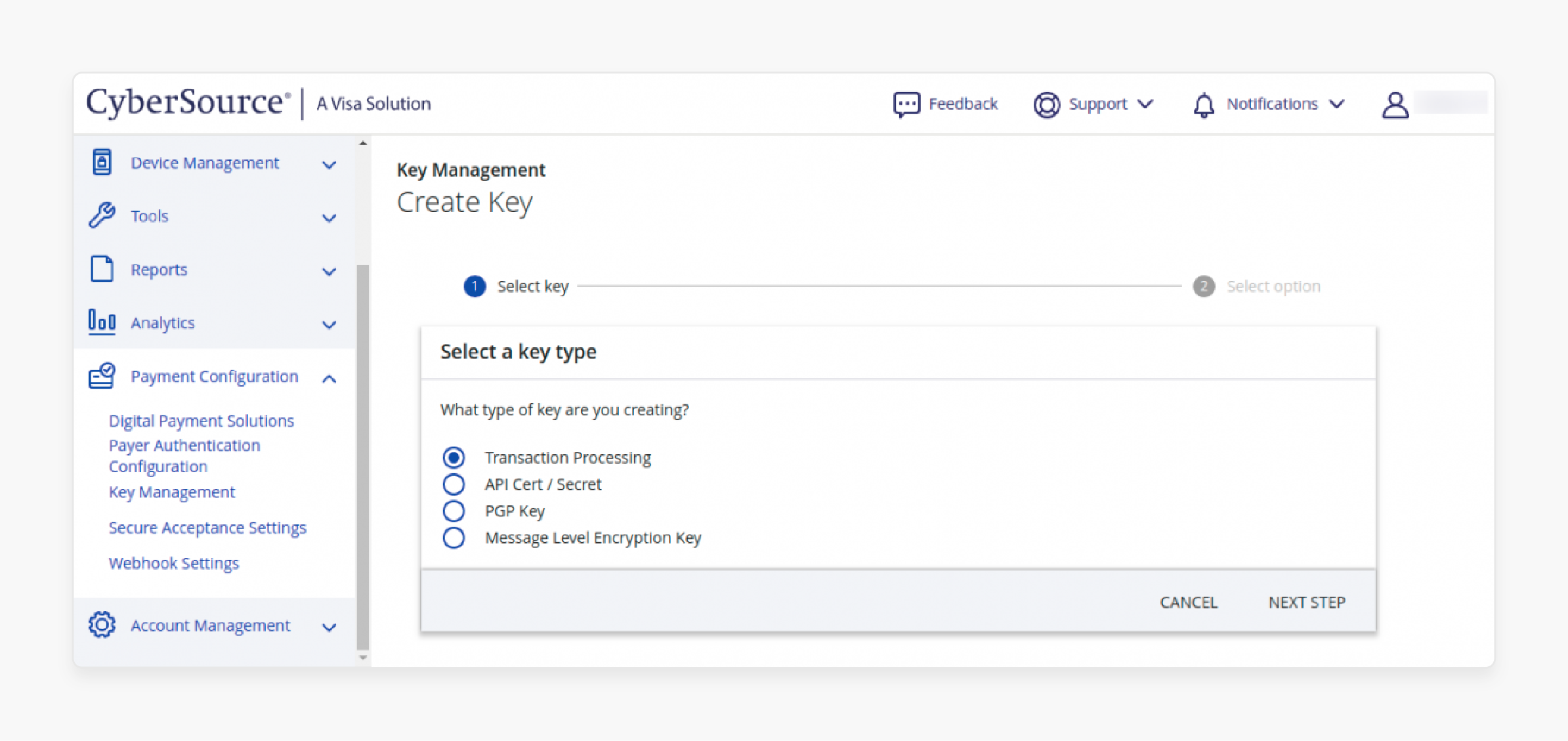Select the Transaction Processing radio button
This screenshot has height=741, width=1568.
click(x=454, y=457)
